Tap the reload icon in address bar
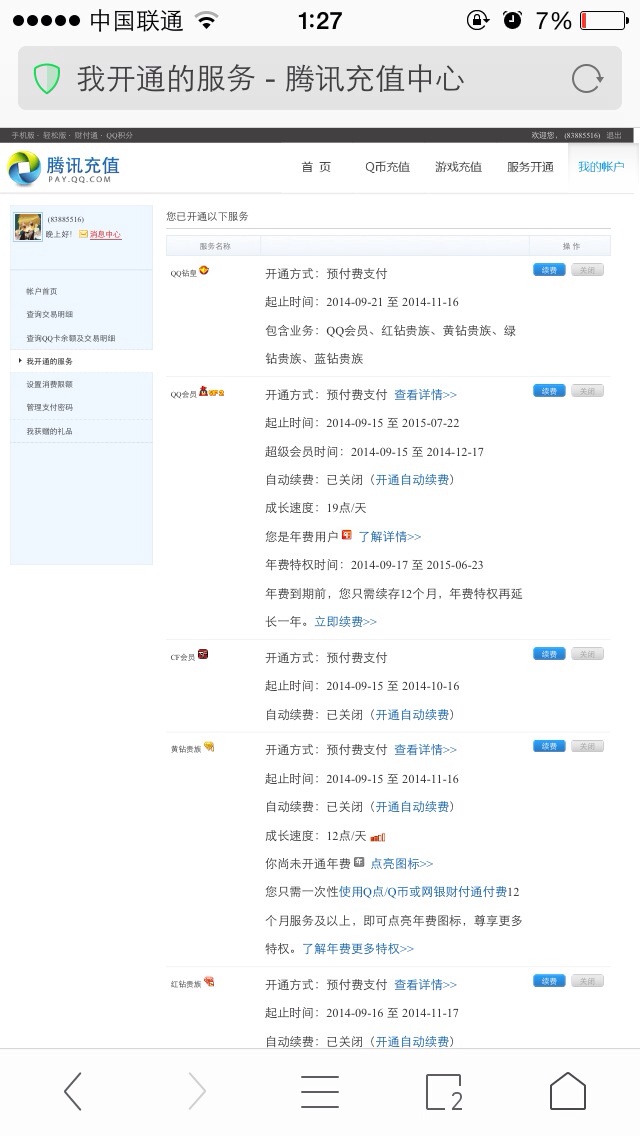The height and width of the screenshot is (1136, 640). 586,78
